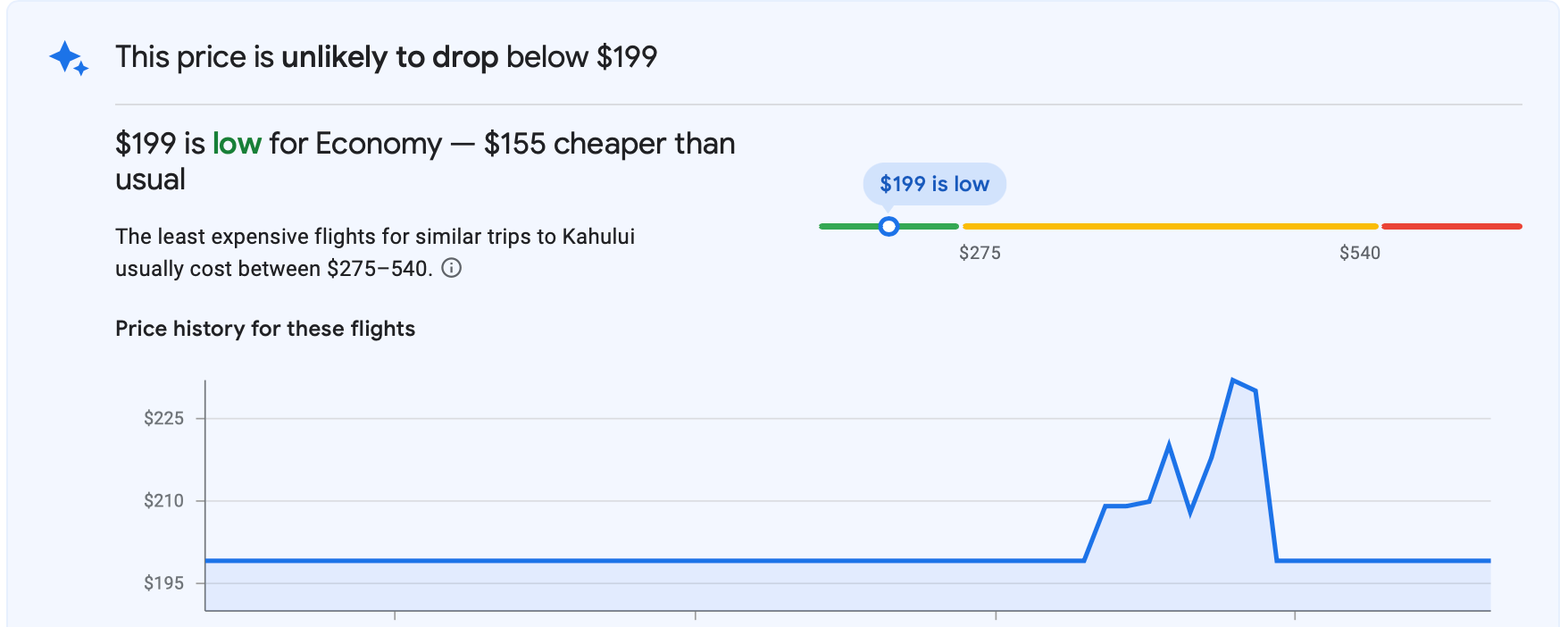The image size is (1568, 627).
Task: Click the $225 y-axis label
Action: tap(163, 418)
